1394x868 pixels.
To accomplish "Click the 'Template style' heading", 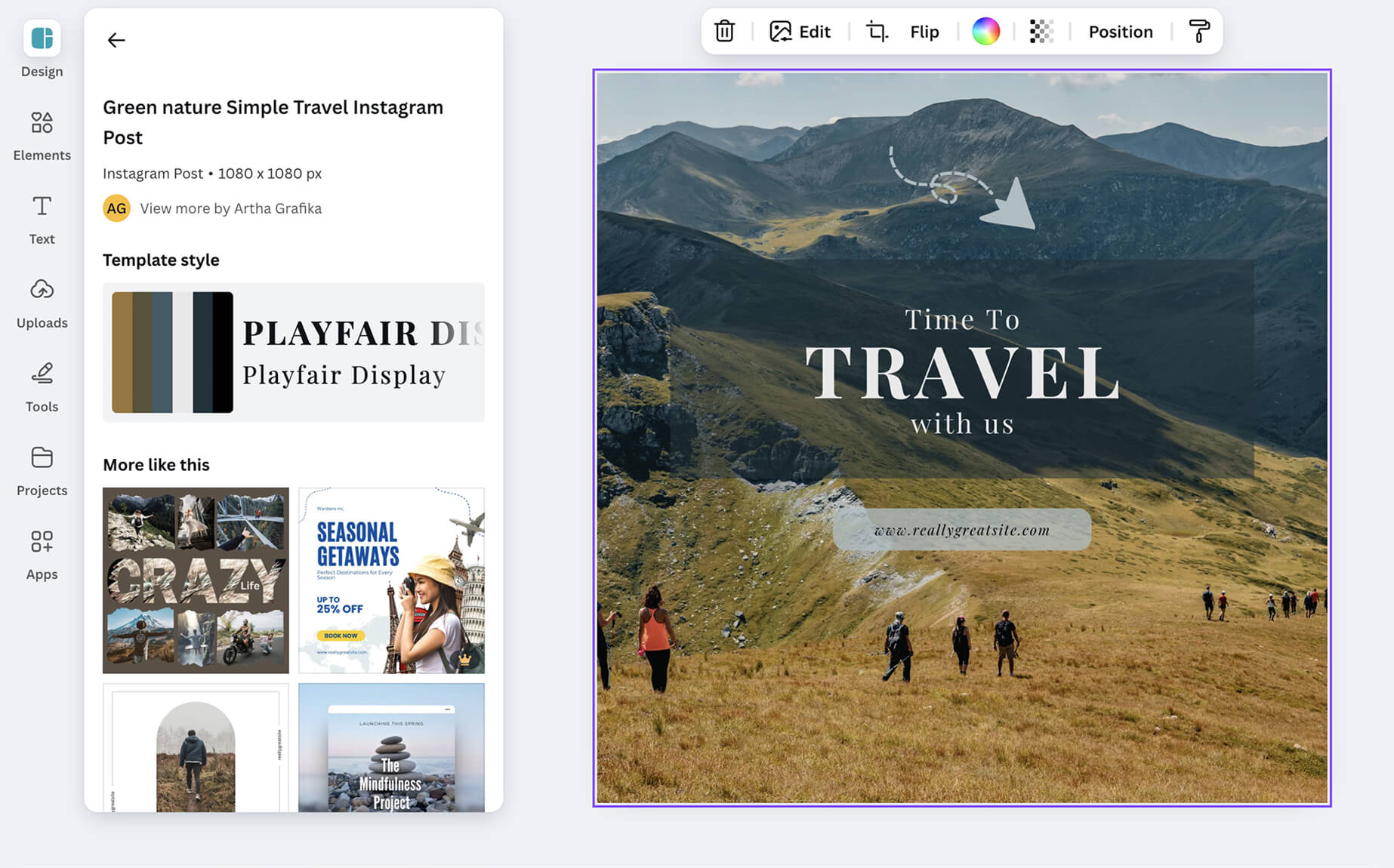I will (x=161, y=260).
